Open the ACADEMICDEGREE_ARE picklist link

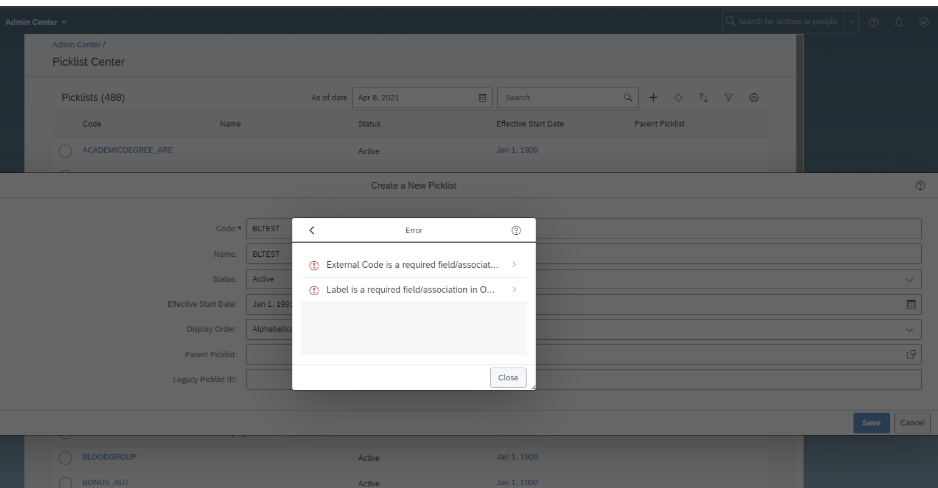click(127, 150)
